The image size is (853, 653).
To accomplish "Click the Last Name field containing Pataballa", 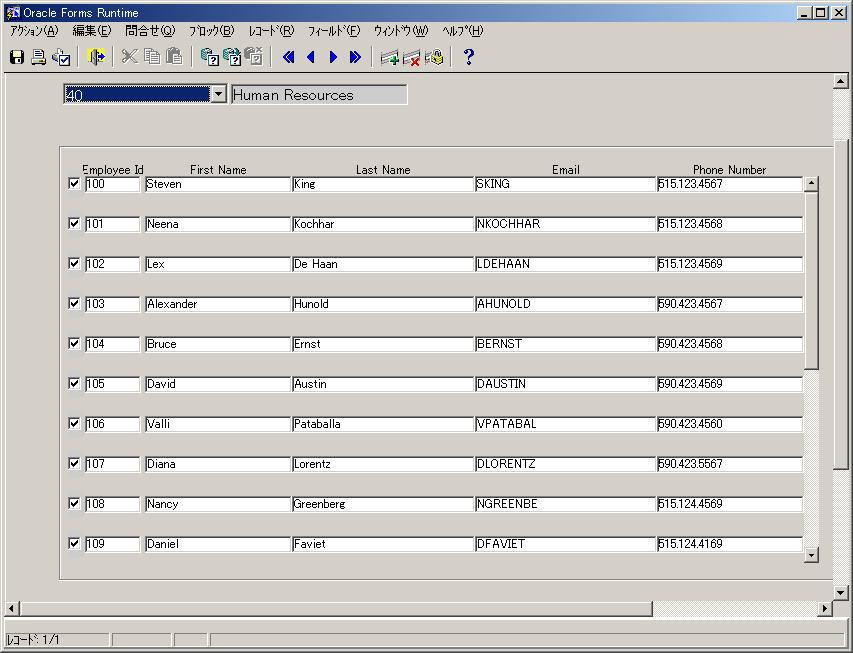I will point(383,424).
